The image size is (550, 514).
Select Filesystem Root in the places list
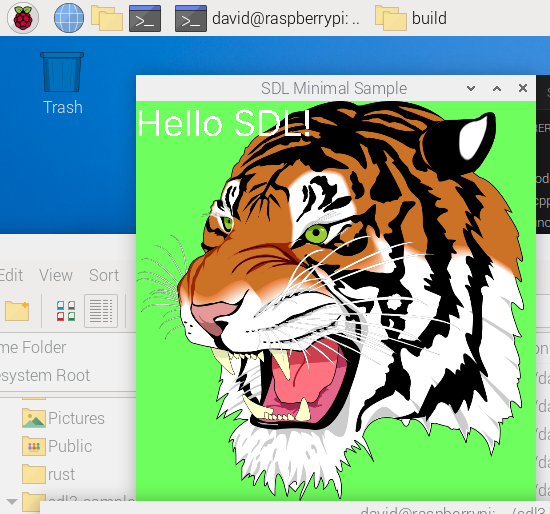click(x=45, y=375)
